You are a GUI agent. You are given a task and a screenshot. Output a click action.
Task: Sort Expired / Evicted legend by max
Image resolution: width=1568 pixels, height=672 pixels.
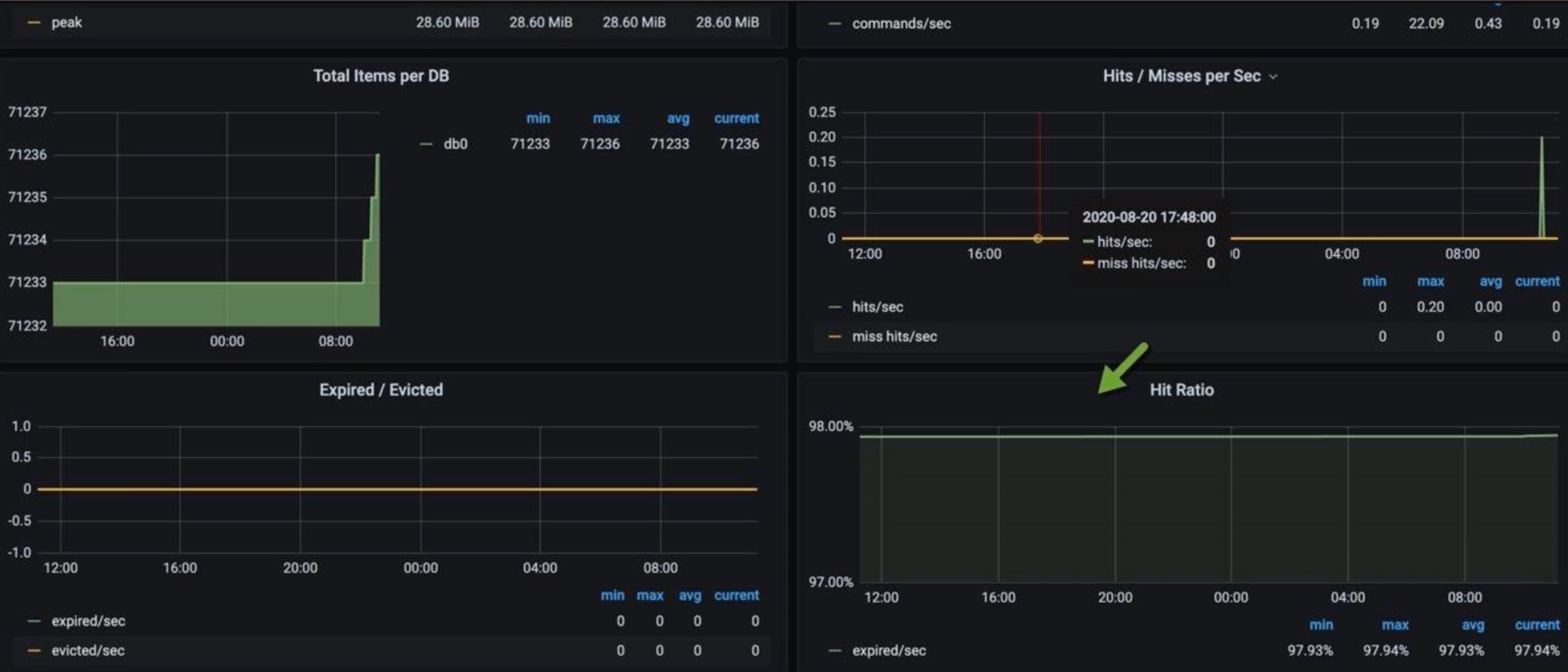pyautogui.click(x=650, y=595)
